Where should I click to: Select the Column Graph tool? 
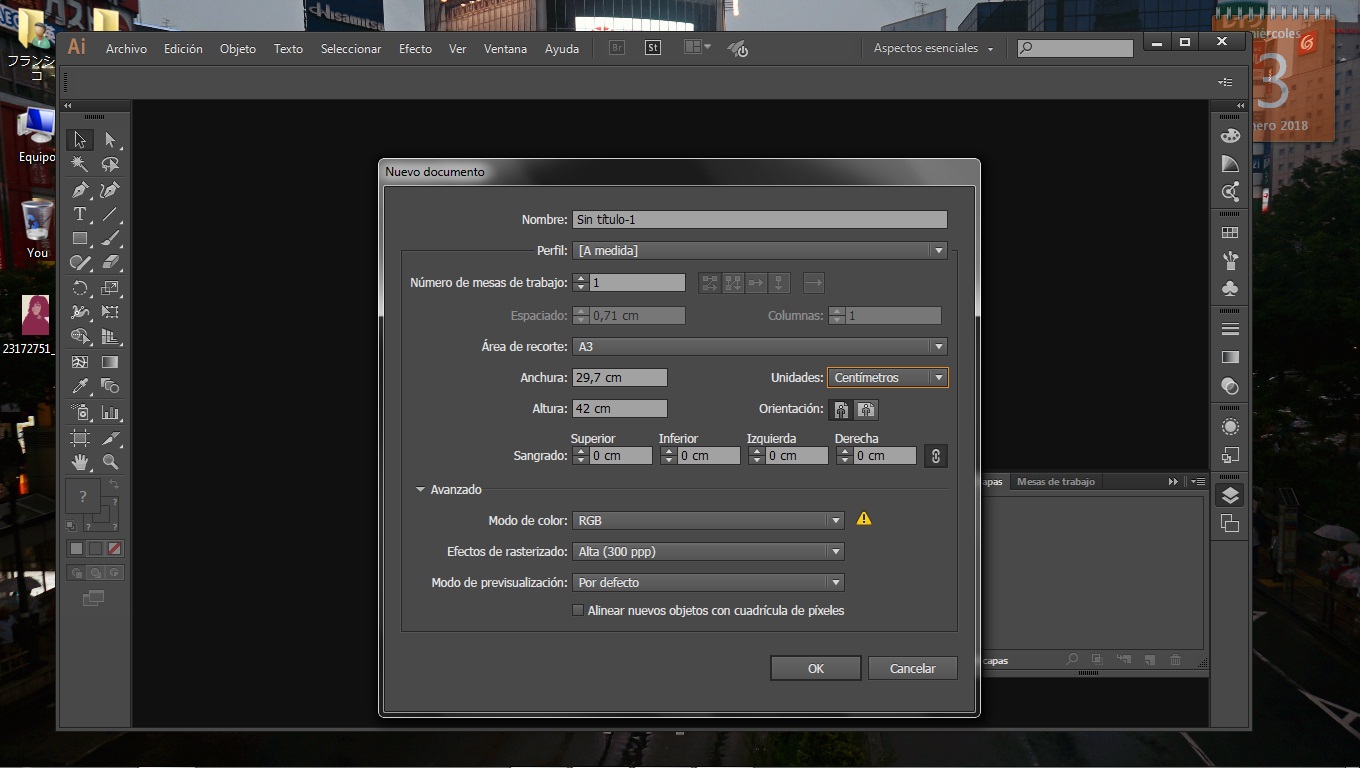(110, 412)
